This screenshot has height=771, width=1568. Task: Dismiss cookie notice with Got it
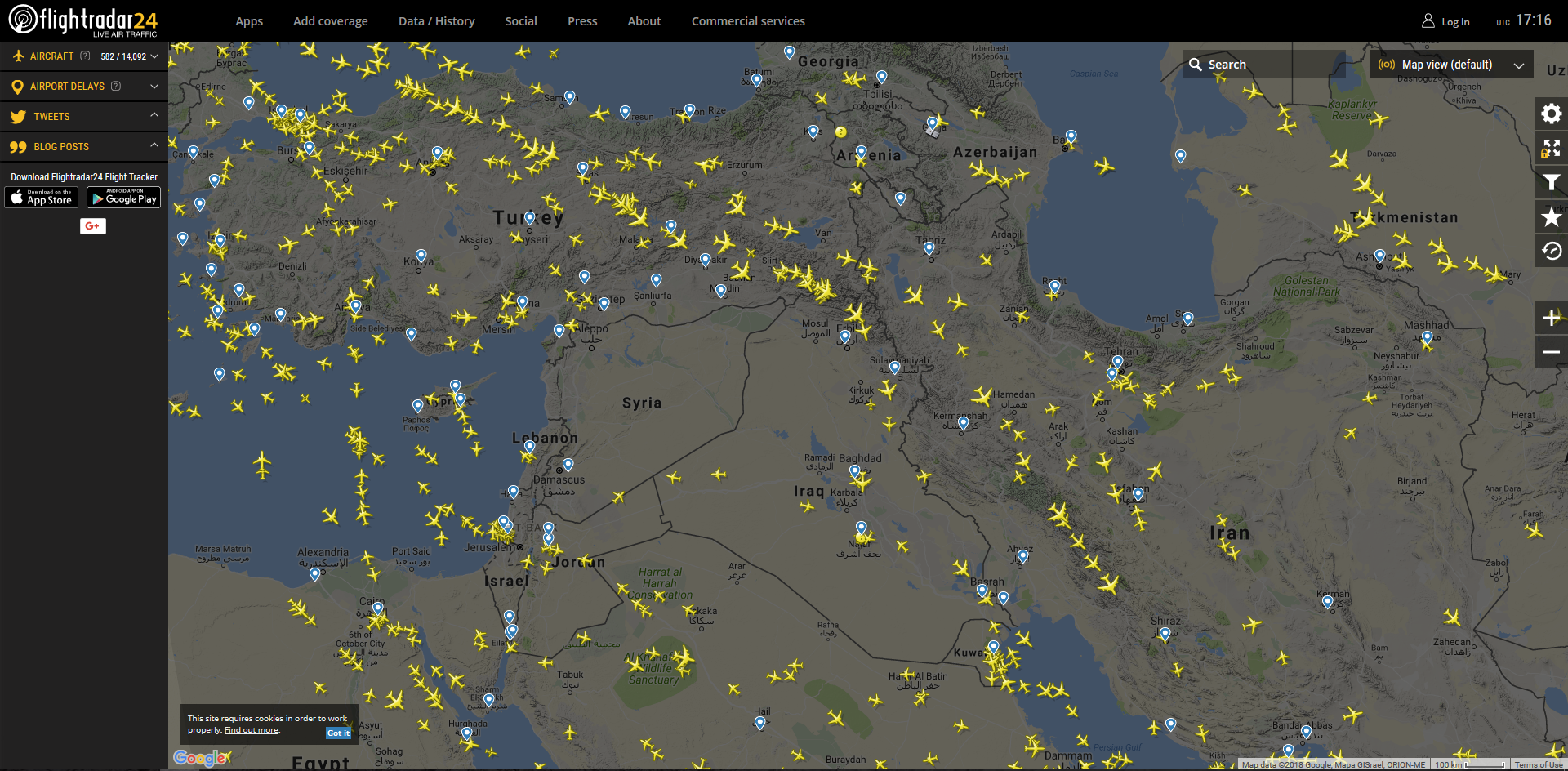338,733
